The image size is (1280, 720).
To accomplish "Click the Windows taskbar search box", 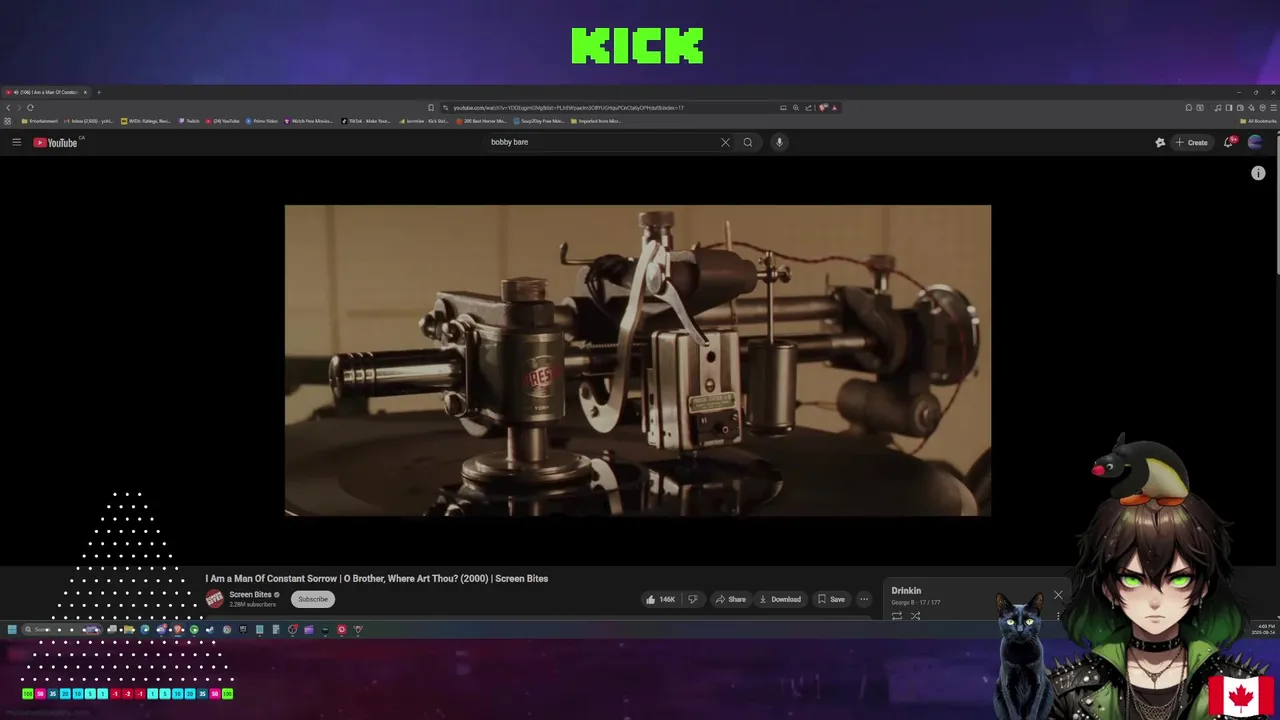I will click(x=60, y=629).
